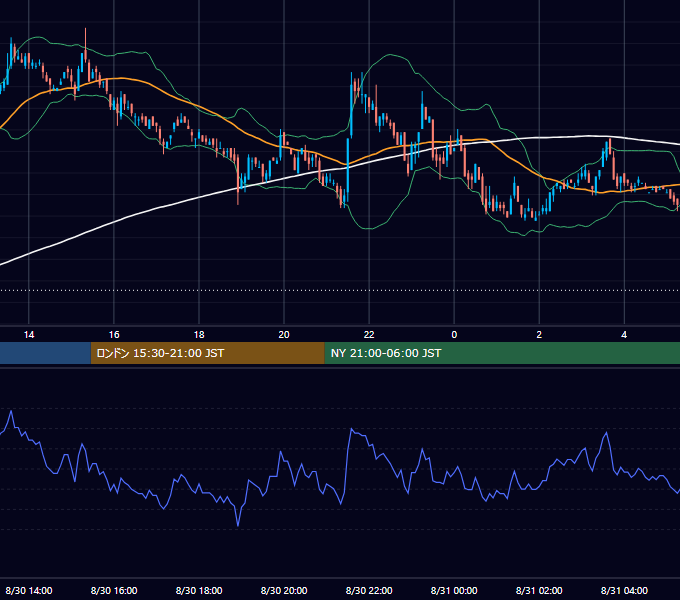Click the 8/31 02:00 date label
680x600 pixels.
[539, 590]
